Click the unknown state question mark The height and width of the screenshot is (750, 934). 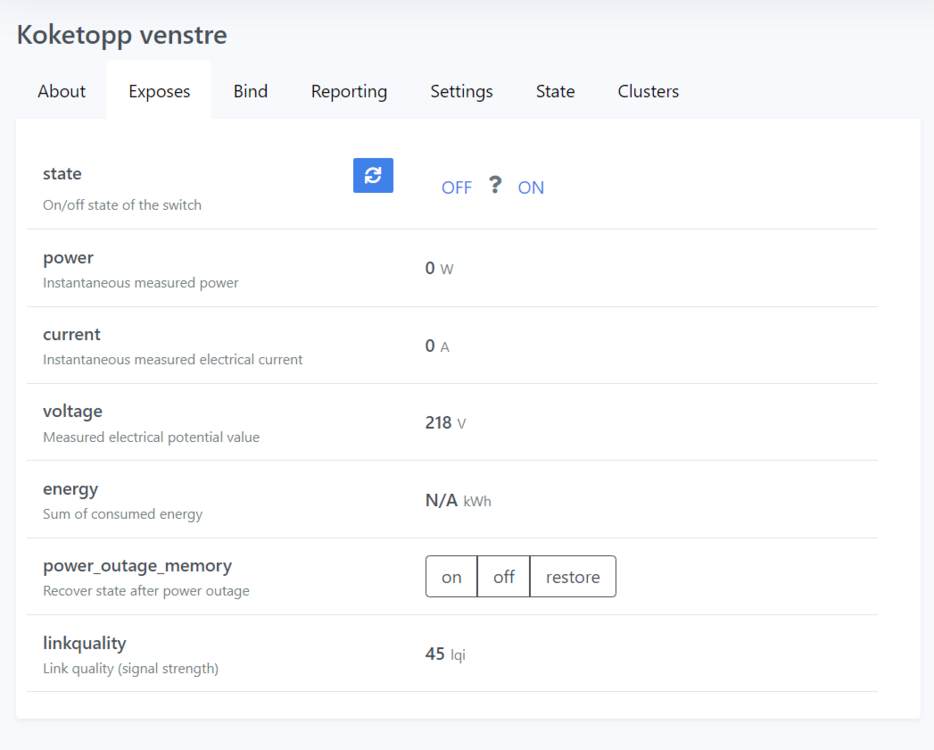[495, 186]
